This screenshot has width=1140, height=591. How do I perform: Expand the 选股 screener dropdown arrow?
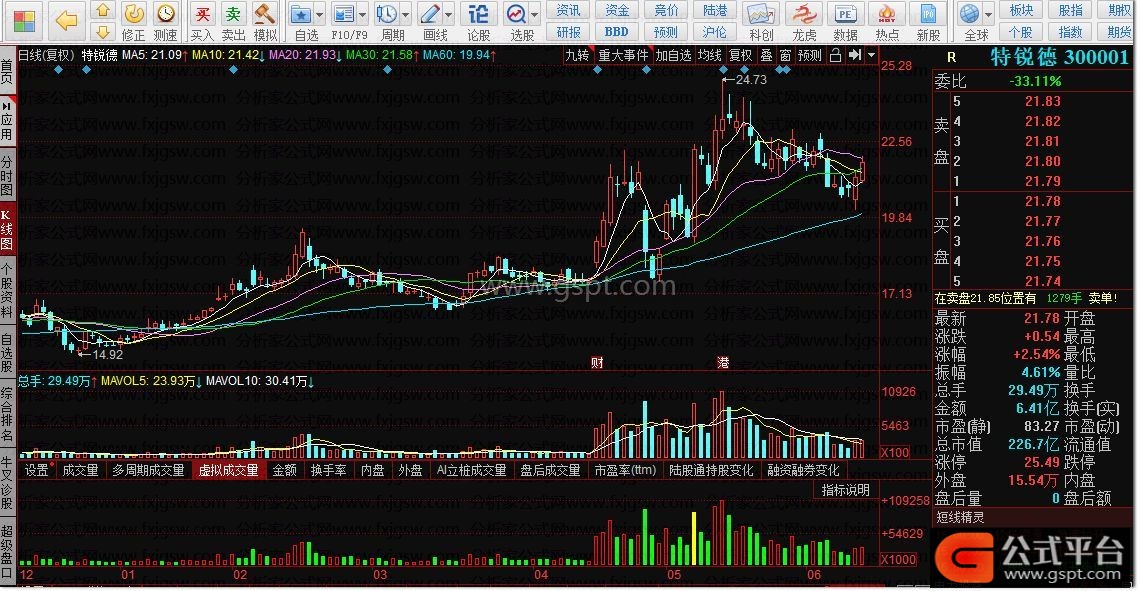(534, 14)
